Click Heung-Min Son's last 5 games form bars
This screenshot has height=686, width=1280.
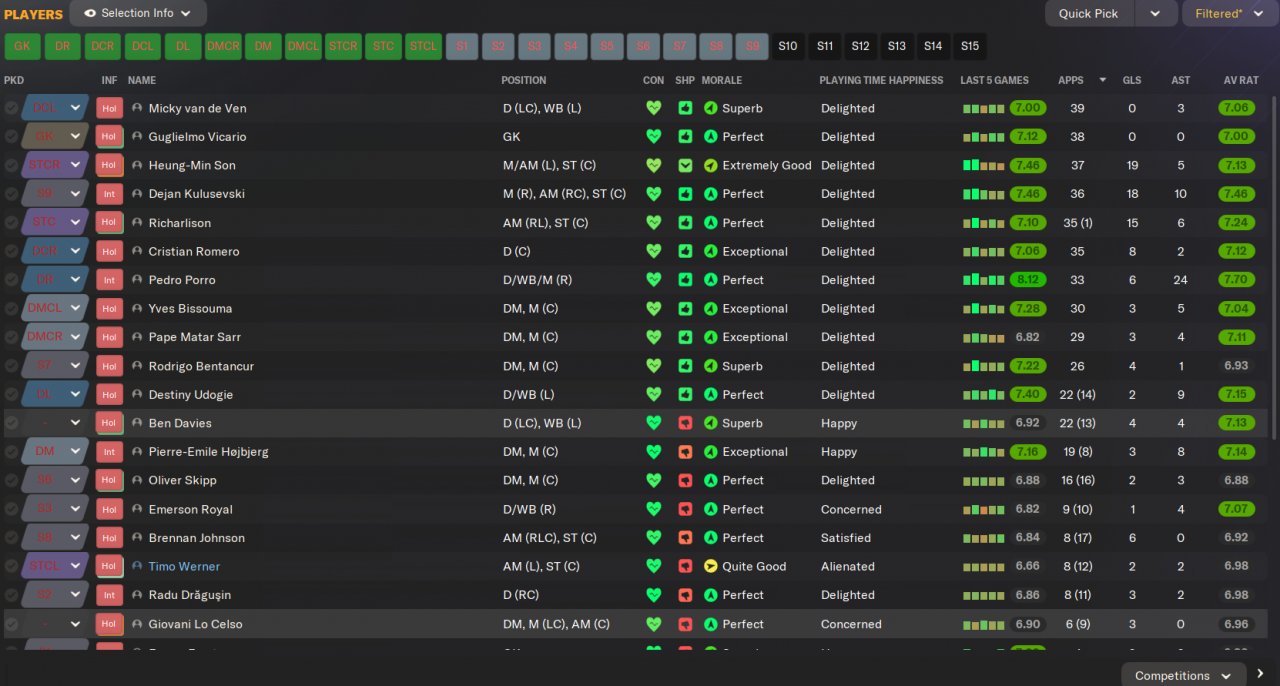pos(983,165)
